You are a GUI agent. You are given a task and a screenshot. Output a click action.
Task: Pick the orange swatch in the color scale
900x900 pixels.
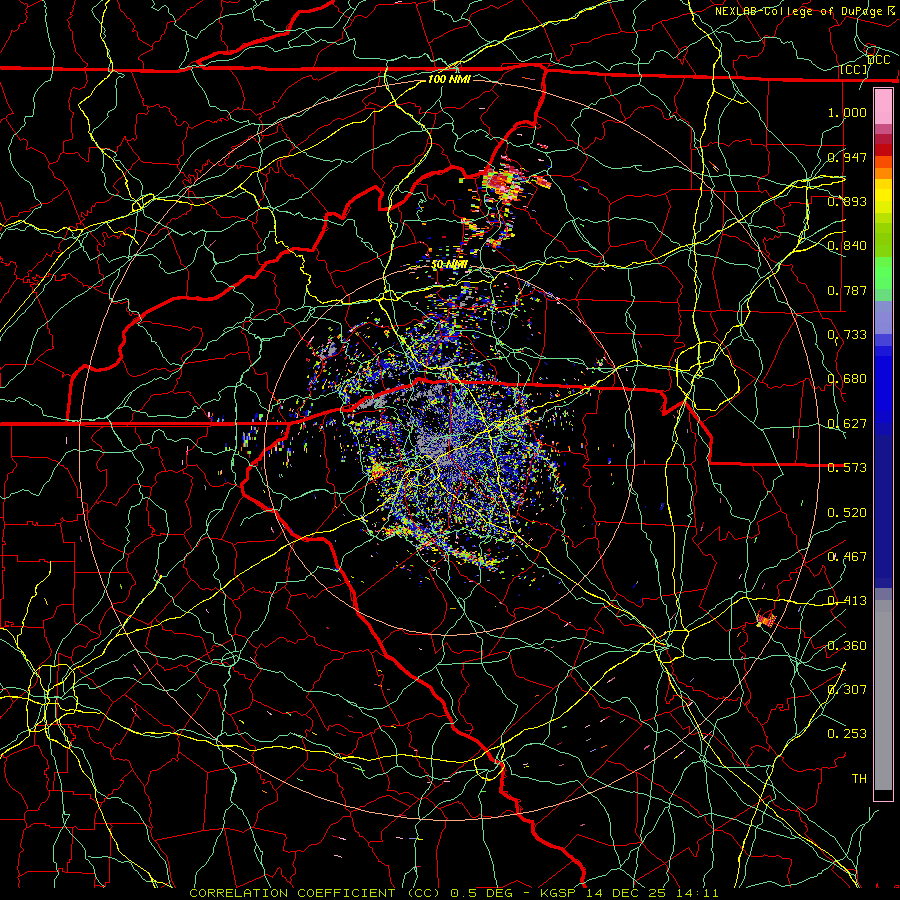coord(883,173)
